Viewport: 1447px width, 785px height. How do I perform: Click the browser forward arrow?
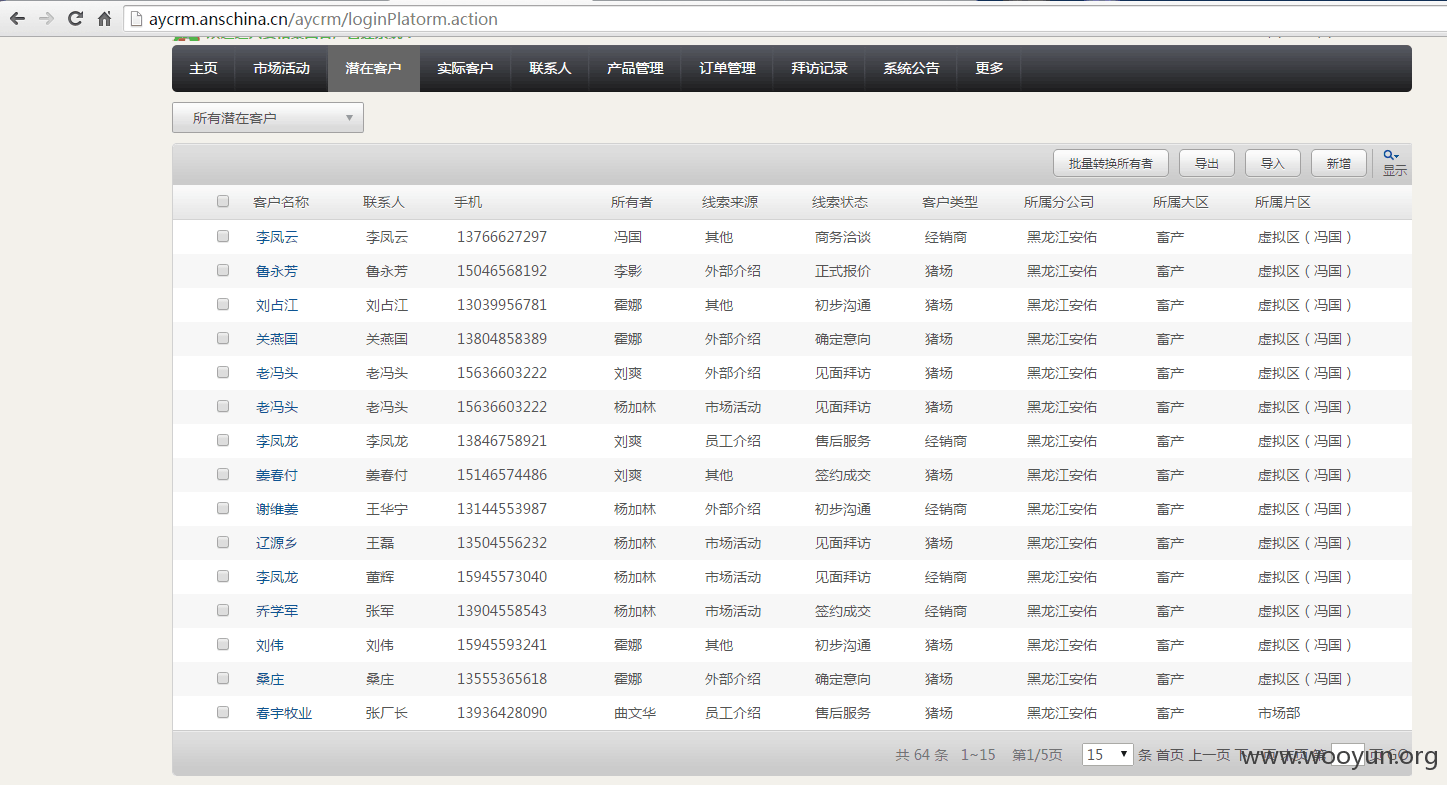click(46, 19)
